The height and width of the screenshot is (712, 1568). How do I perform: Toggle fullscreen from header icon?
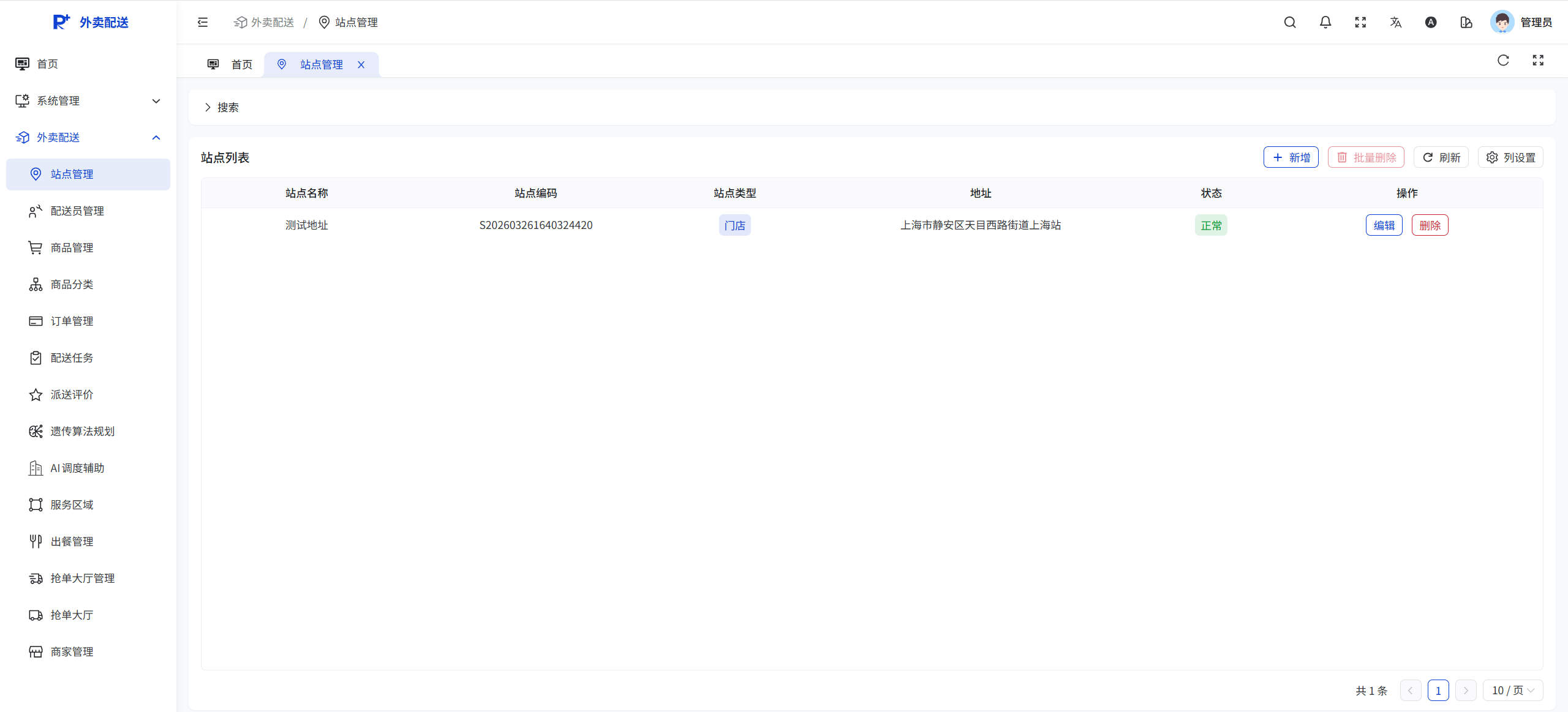[1360, 23]
